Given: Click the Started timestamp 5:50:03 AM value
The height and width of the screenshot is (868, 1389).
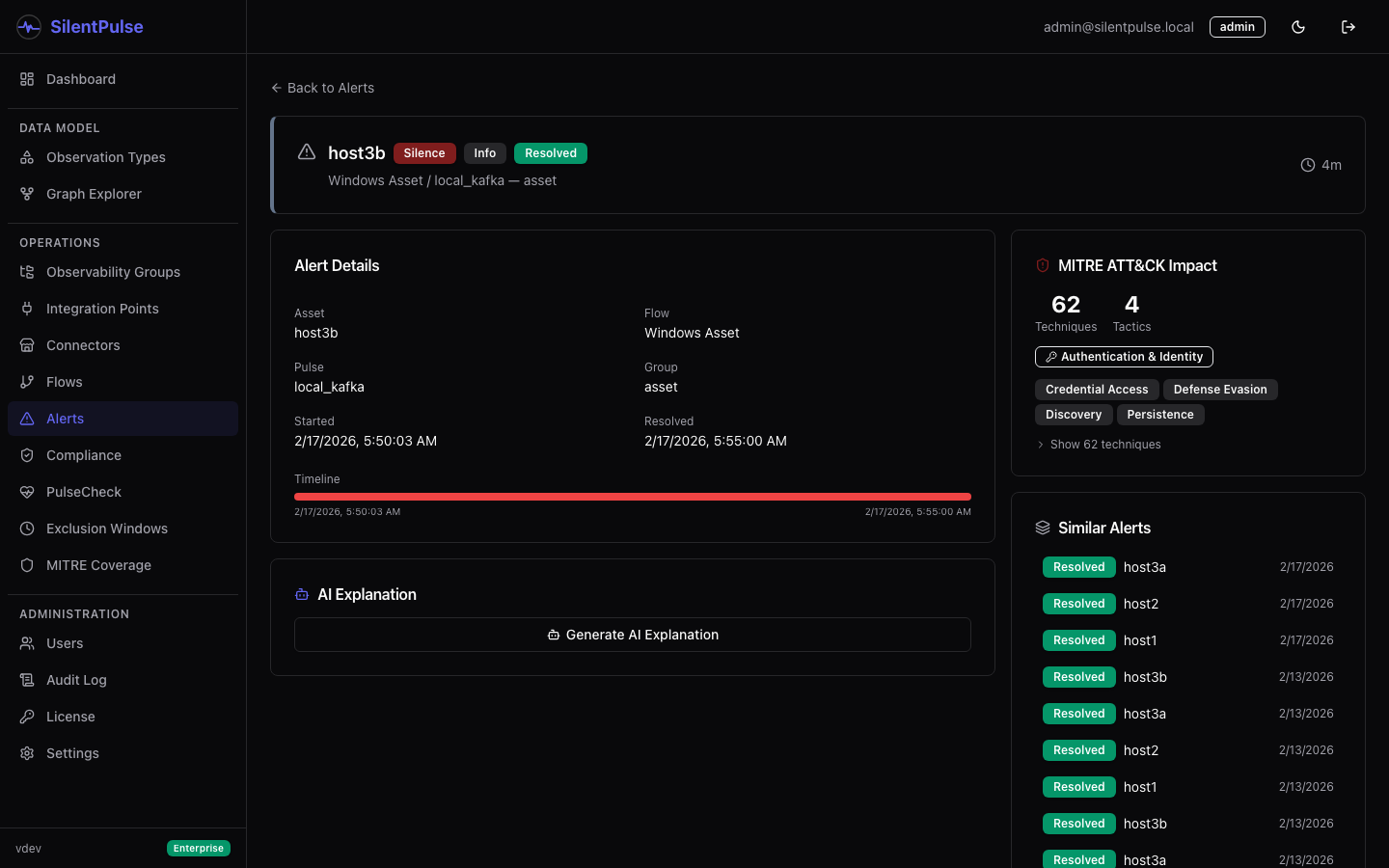Looking at the screenshot, I should (x=366, y=441).
